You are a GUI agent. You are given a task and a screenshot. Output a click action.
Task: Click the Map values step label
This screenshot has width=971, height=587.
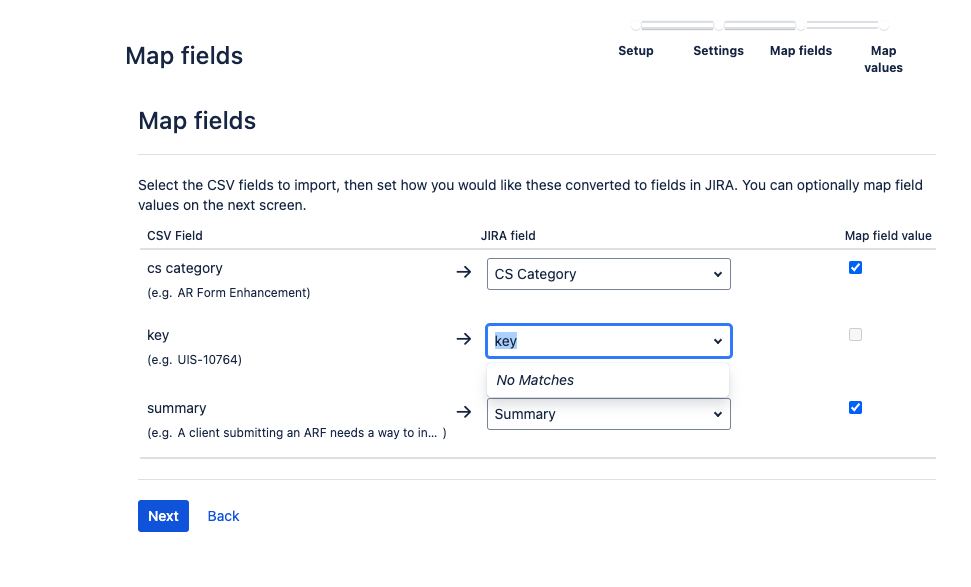click(x=883, y=58)
